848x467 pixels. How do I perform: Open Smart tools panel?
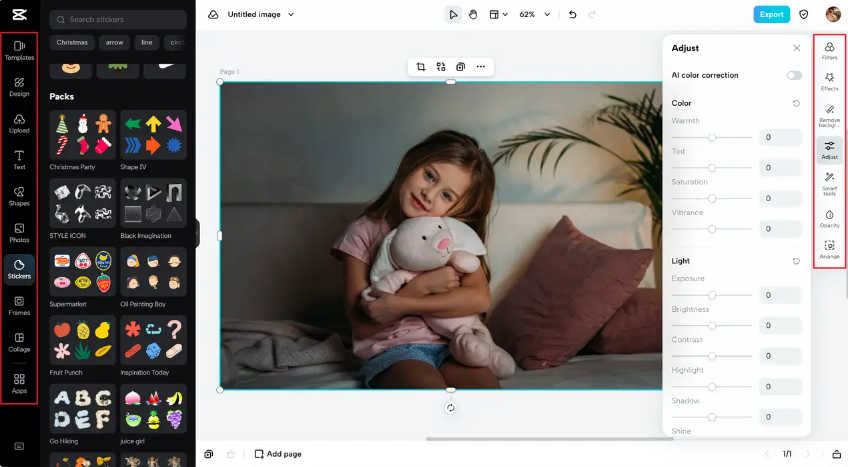click(830, 184)
